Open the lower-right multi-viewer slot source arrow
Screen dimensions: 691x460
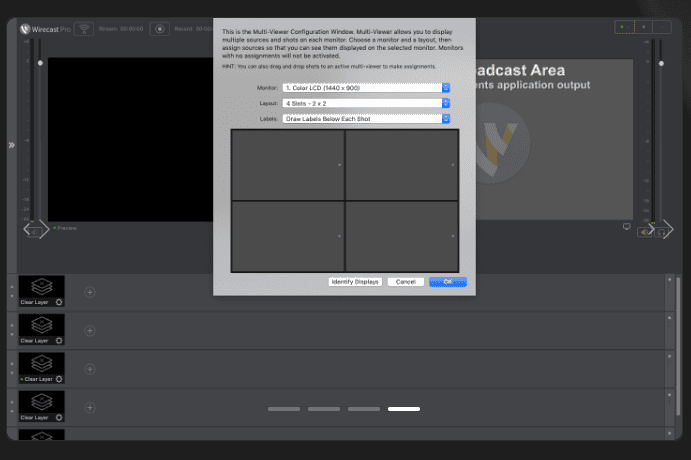pyautogui.click(x=453, y=236)
